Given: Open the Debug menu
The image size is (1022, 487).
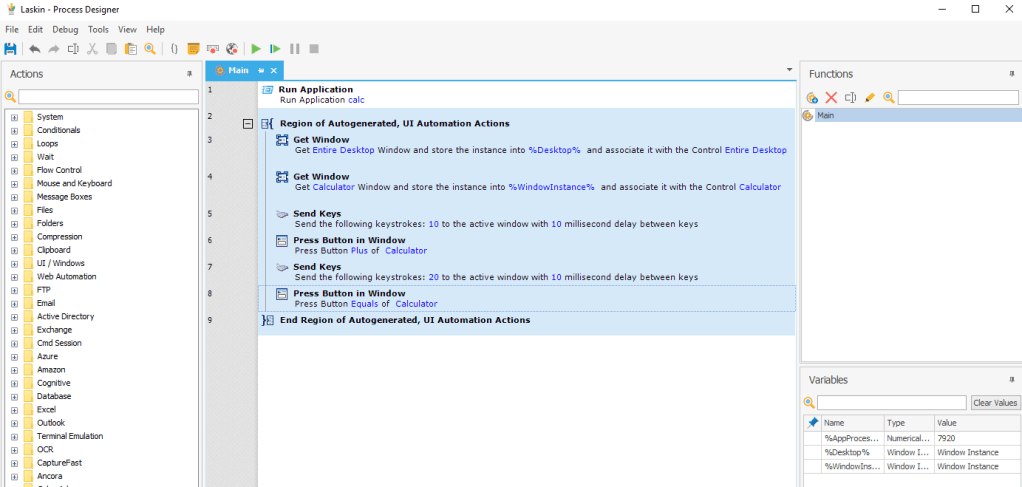Looking at the screenshot, I should pyautogui.click(x=65, y=29).
